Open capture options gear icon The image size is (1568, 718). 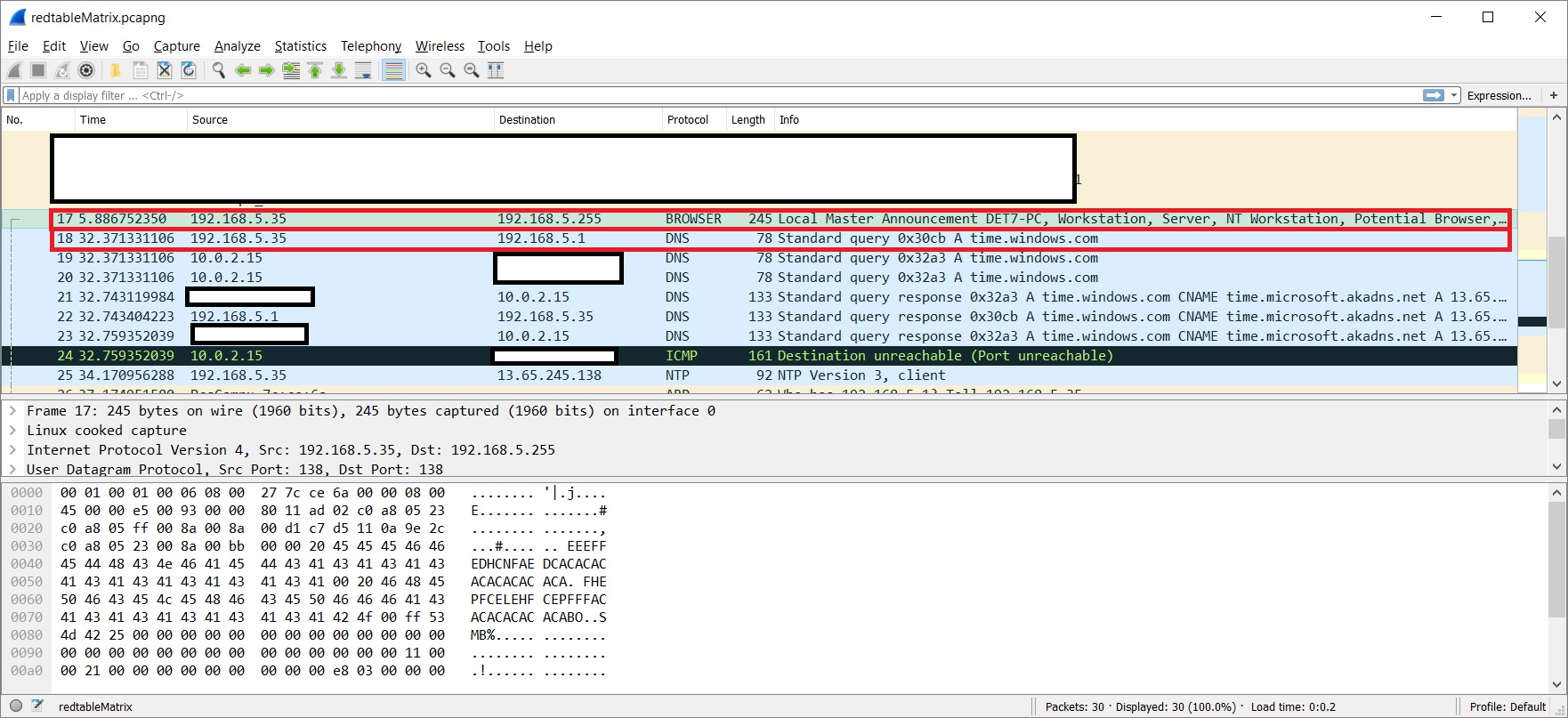click(86, 70)
